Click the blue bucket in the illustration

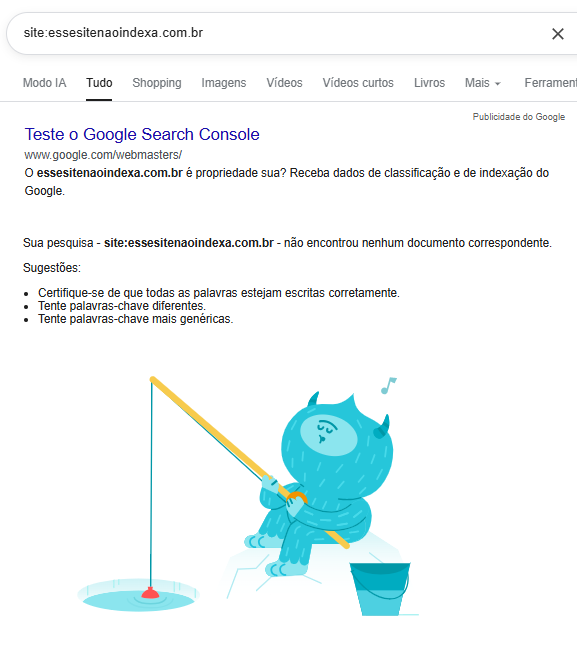click(380, 589)
